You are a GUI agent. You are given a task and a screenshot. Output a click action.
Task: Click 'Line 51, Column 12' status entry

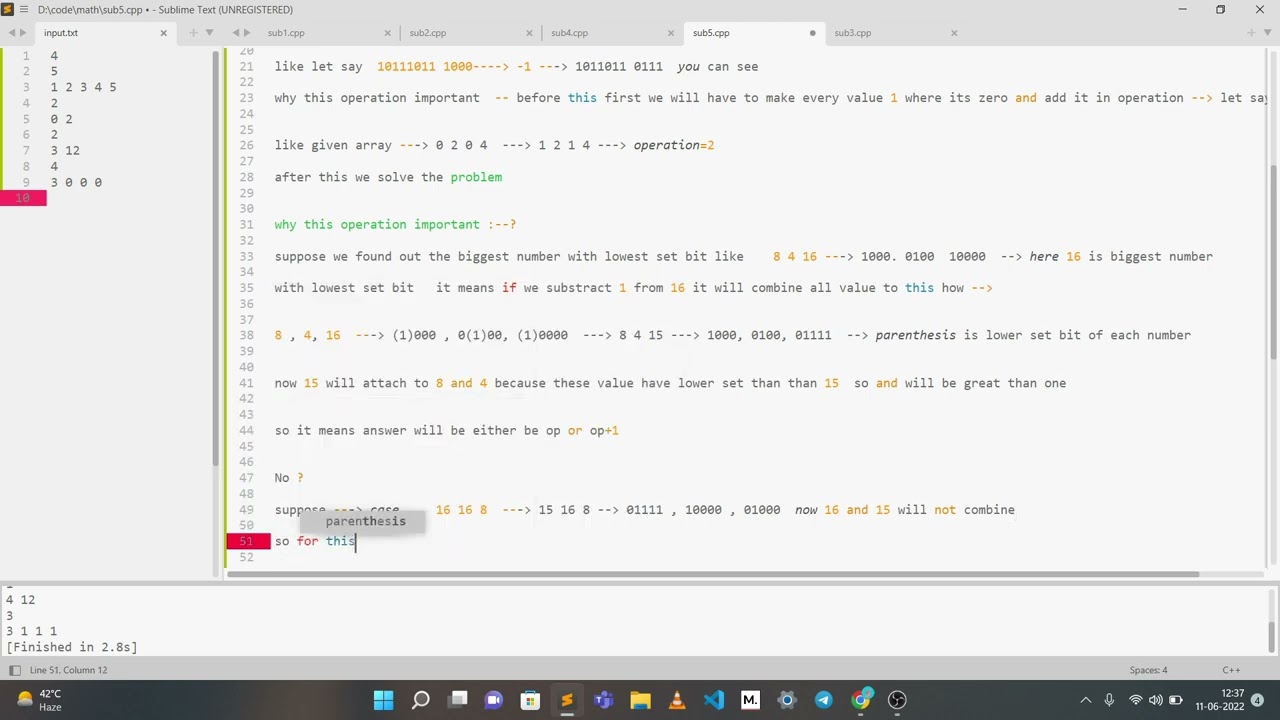tap(68, 670)
